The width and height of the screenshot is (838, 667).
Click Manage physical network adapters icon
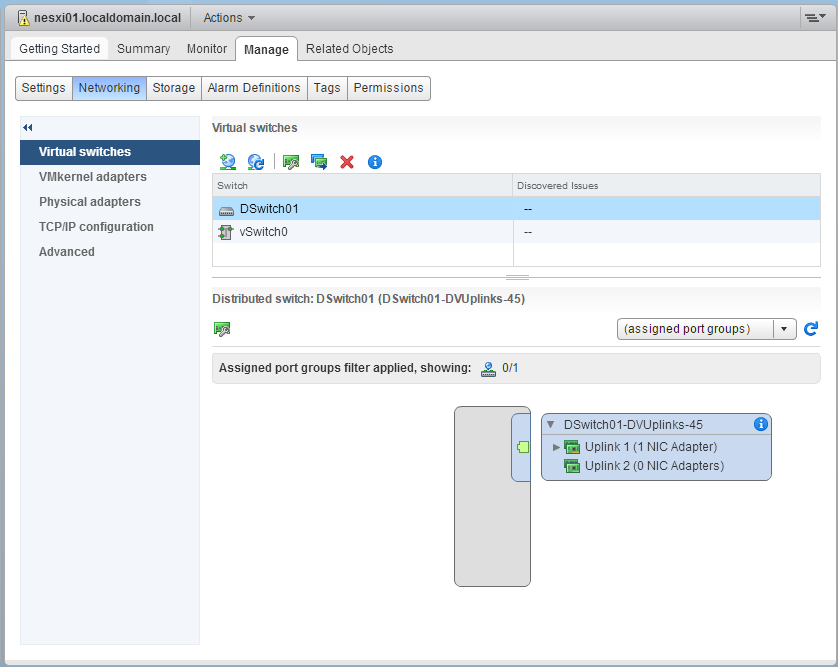291,162
